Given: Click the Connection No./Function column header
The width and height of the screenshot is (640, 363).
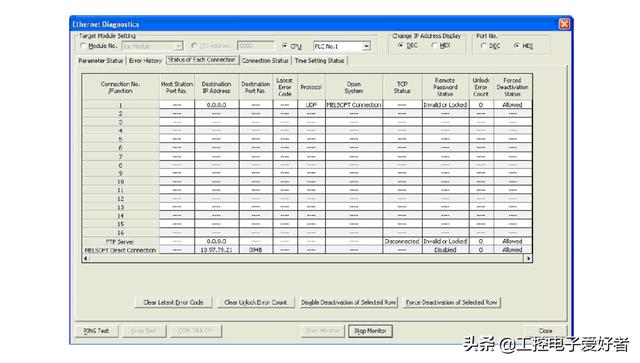Looking at the screenshot, I should coord(121,87).
